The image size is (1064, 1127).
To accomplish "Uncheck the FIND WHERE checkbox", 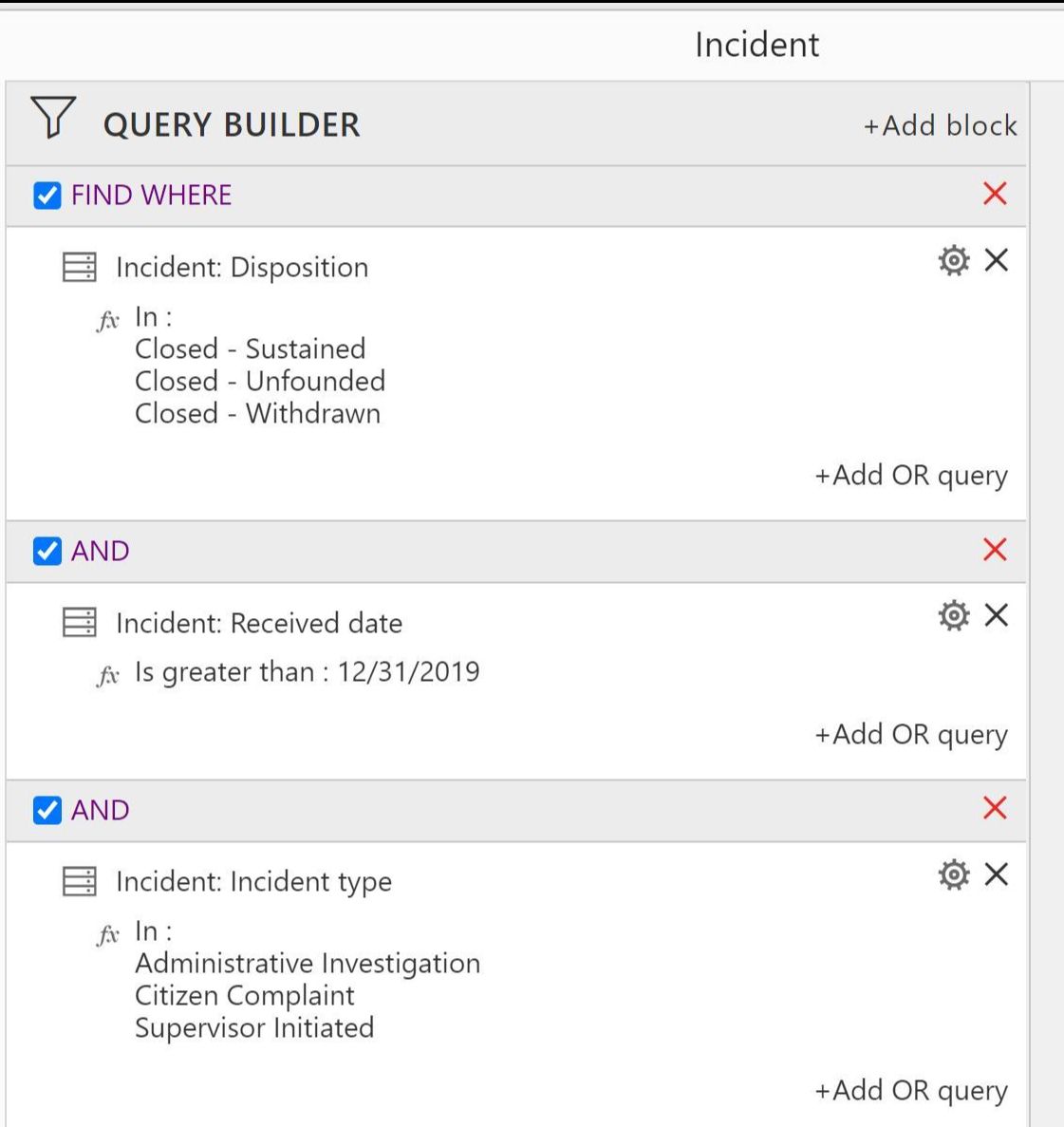I will tap(47, 196).
